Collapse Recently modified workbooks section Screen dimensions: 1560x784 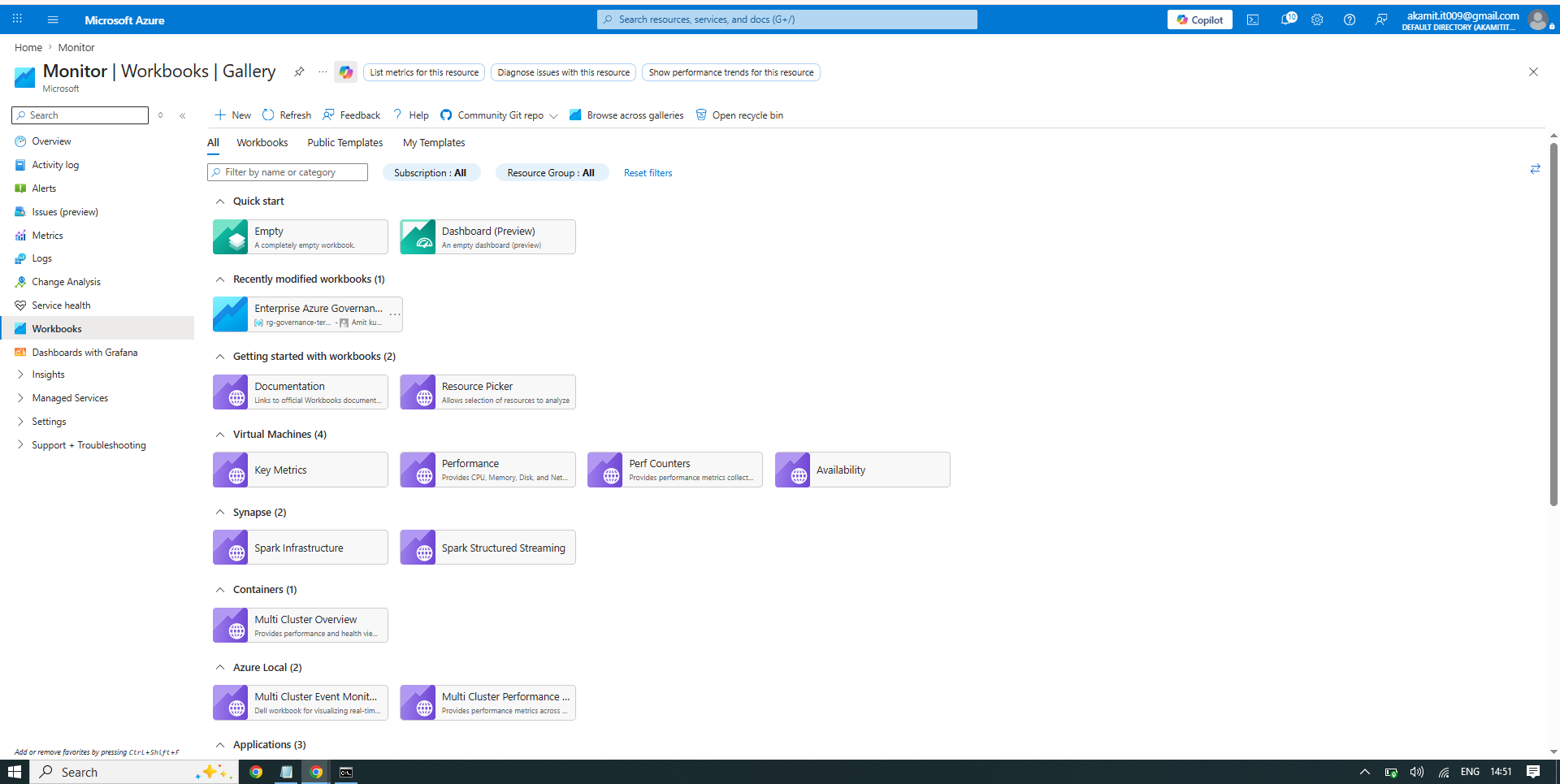(220, 279)
